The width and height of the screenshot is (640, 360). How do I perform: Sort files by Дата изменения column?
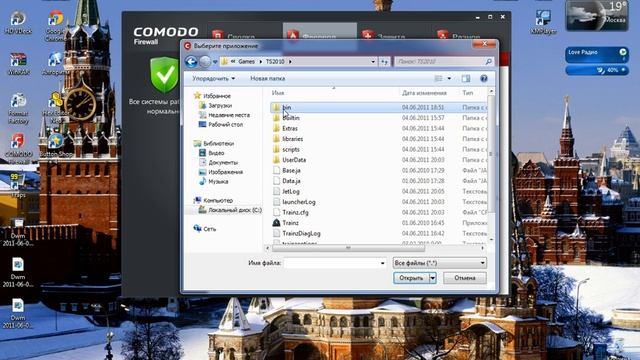(x=424, y=93)
